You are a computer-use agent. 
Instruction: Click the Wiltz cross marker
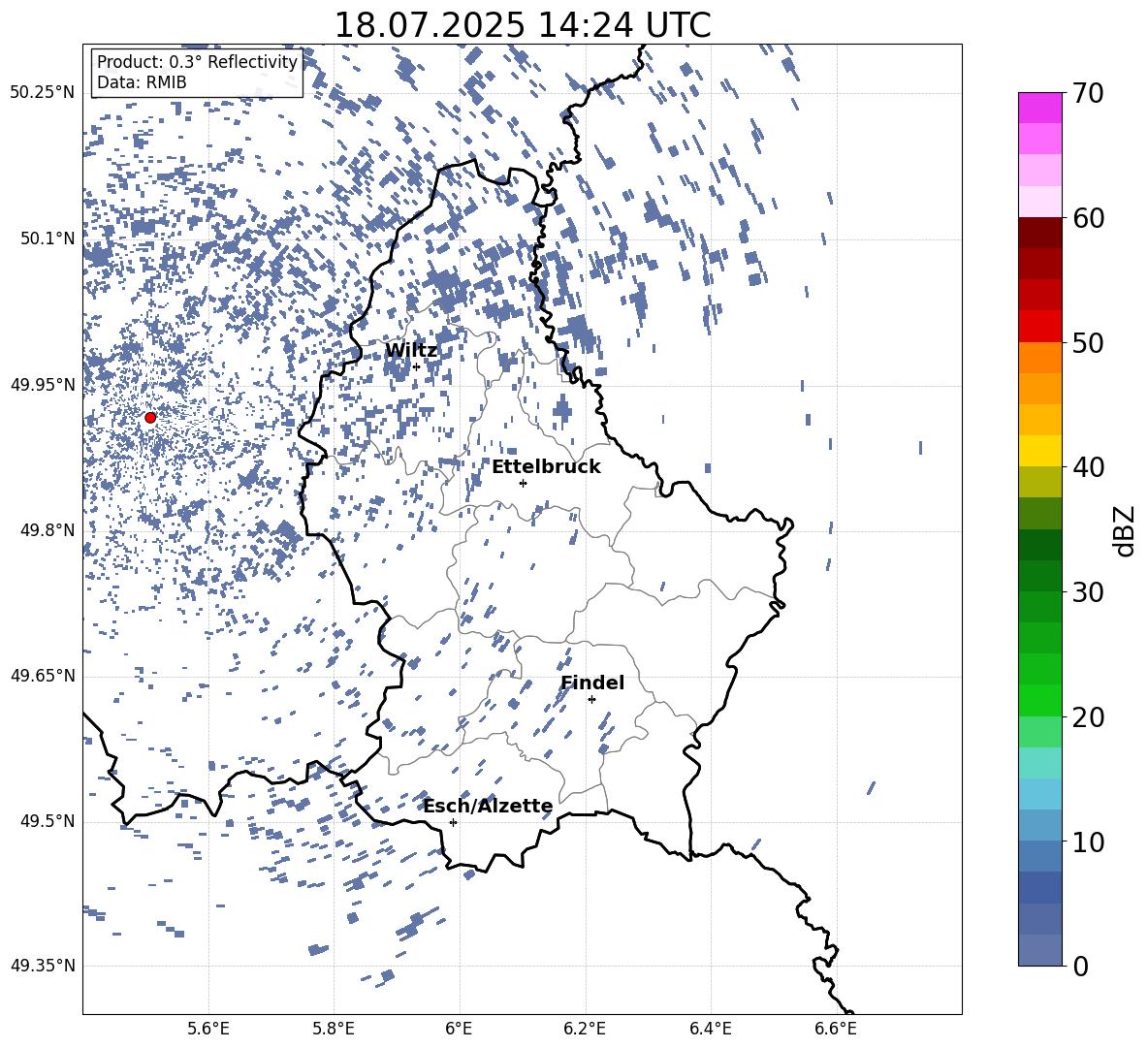click(416, 366)
